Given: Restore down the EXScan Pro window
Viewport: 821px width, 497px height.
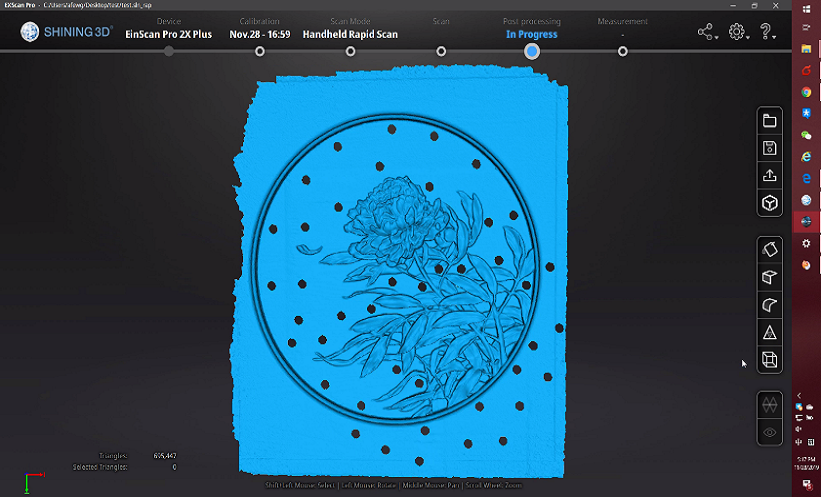Looking at the screenshot, I should click(x=755, y=5).
